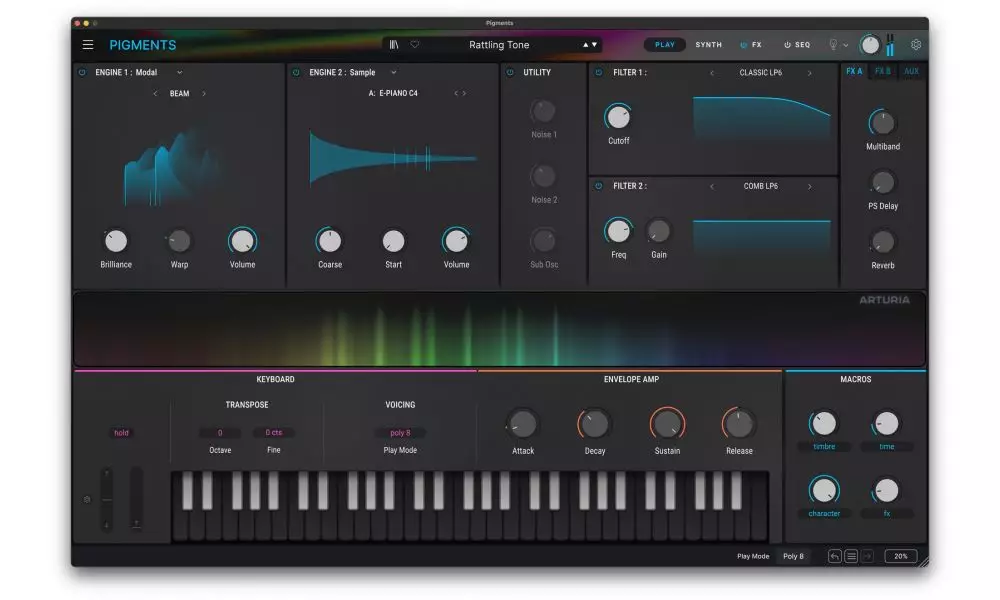Select next Filter 1 type arrow
Viewport: 1000px width, 600px height.
[x=810, y=73]
